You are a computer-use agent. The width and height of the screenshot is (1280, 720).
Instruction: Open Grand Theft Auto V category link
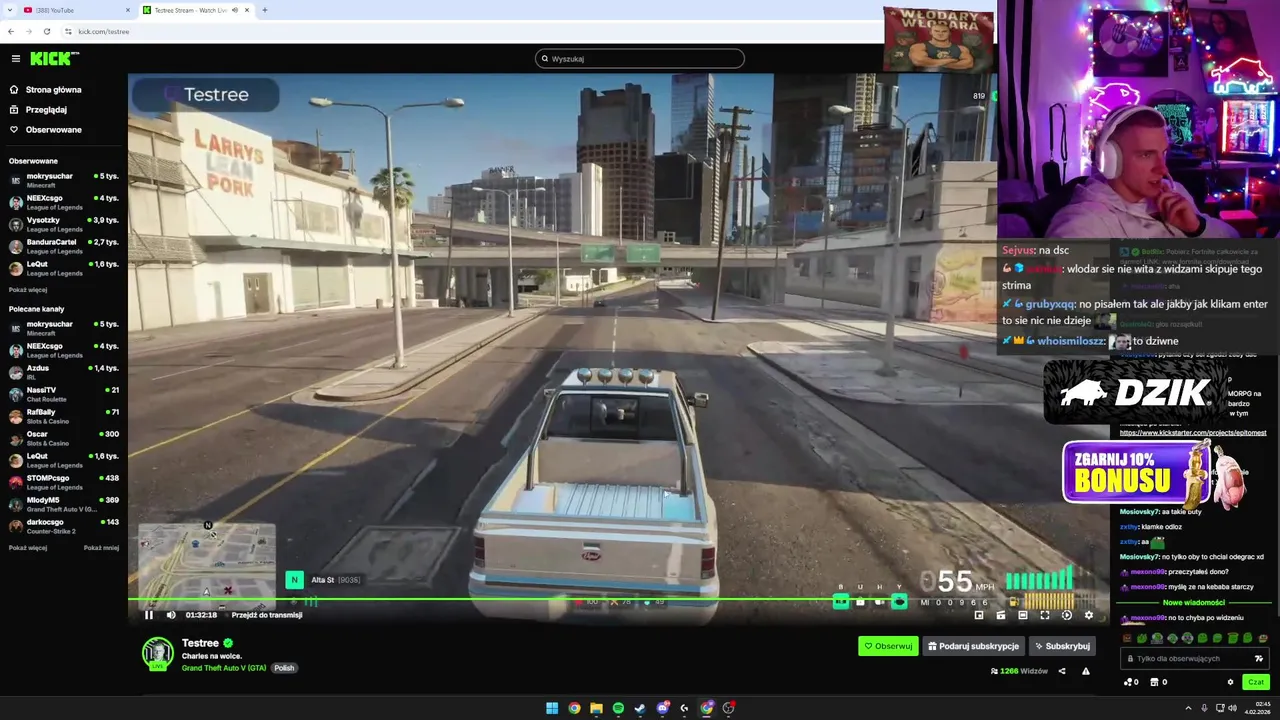point(223,668)
